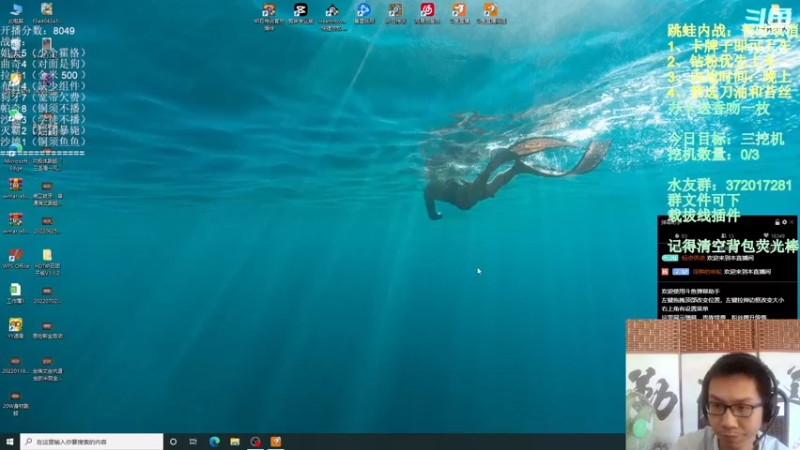Close the danmaku assistant panel
Image resolution: width=800 pixels, height=450 pixels.
[x=792, y=222]
